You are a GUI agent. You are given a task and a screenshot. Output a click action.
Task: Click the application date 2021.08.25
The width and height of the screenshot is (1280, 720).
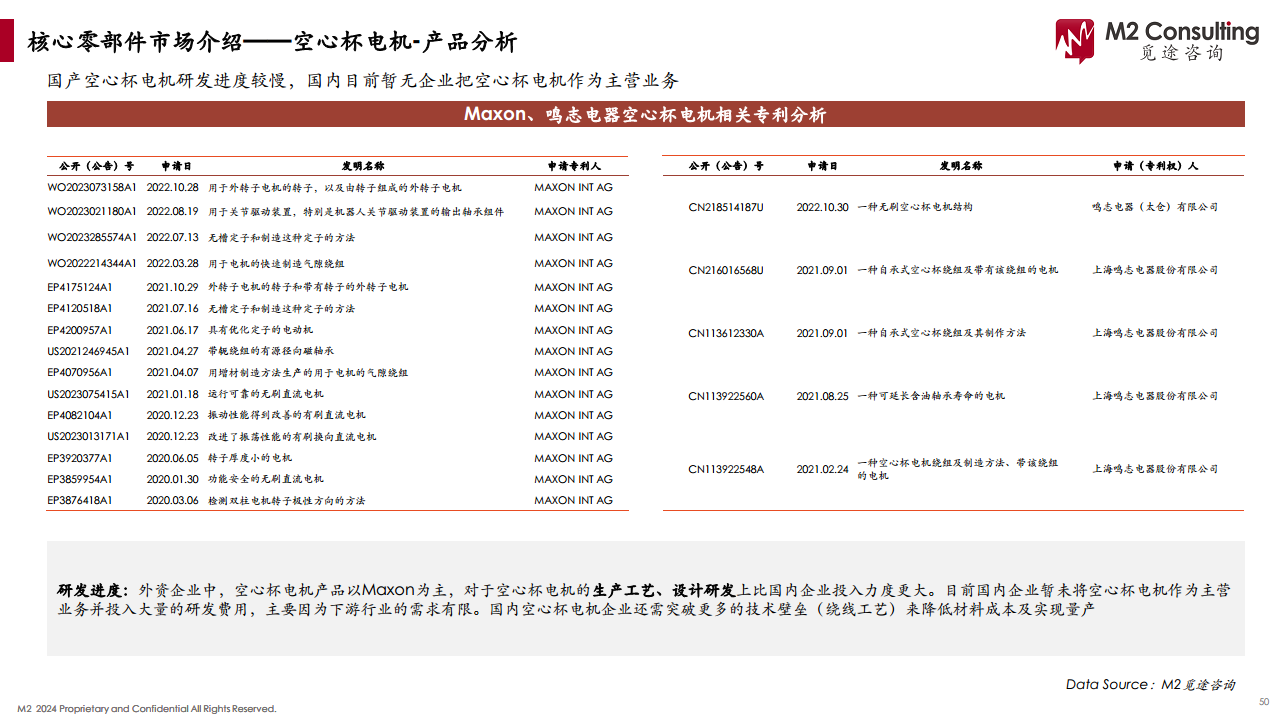pyautogui.click(x=823, y=396)
